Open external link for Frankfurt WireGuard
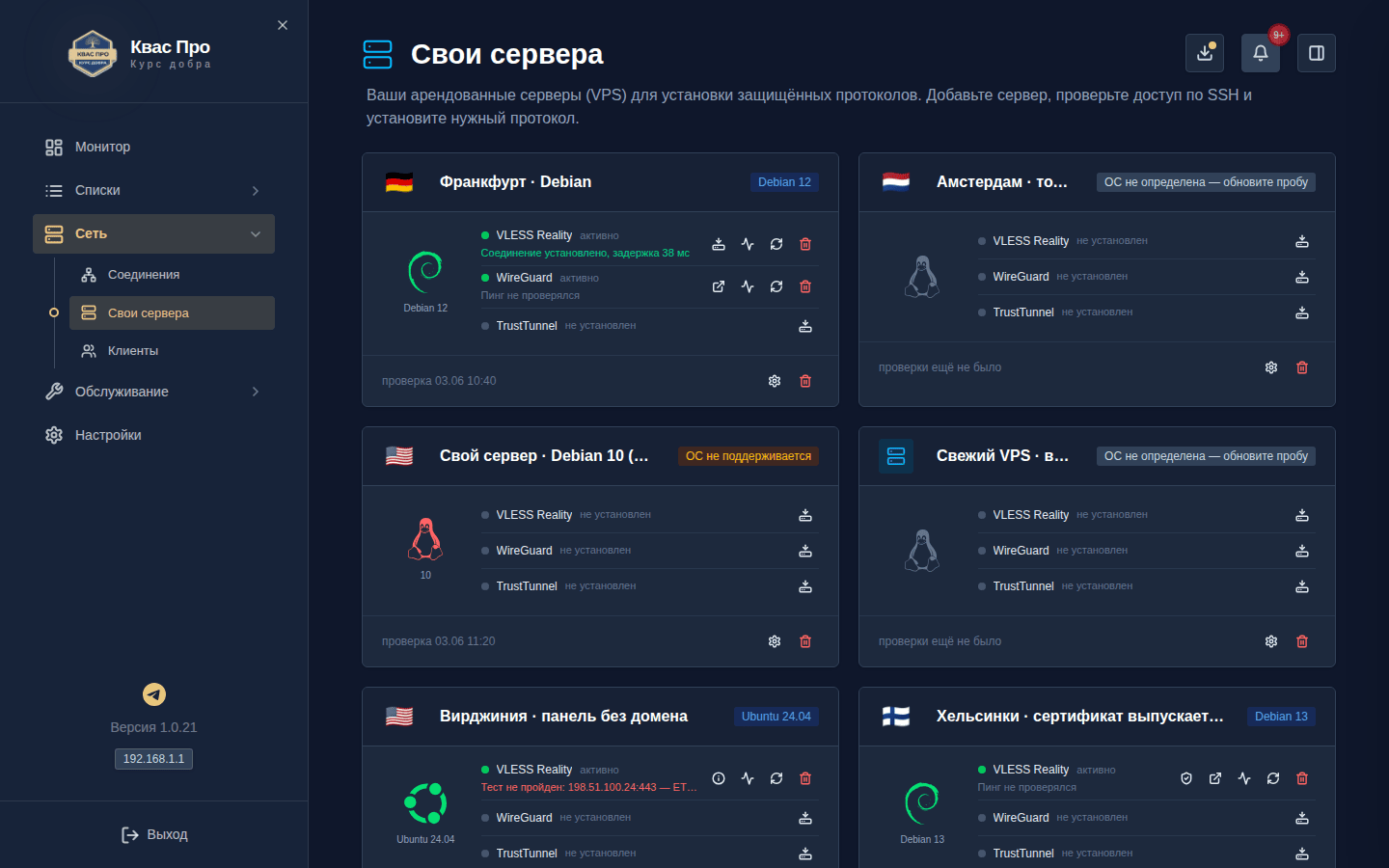This screenshot has width=1389, height=868. click(719, 286)
